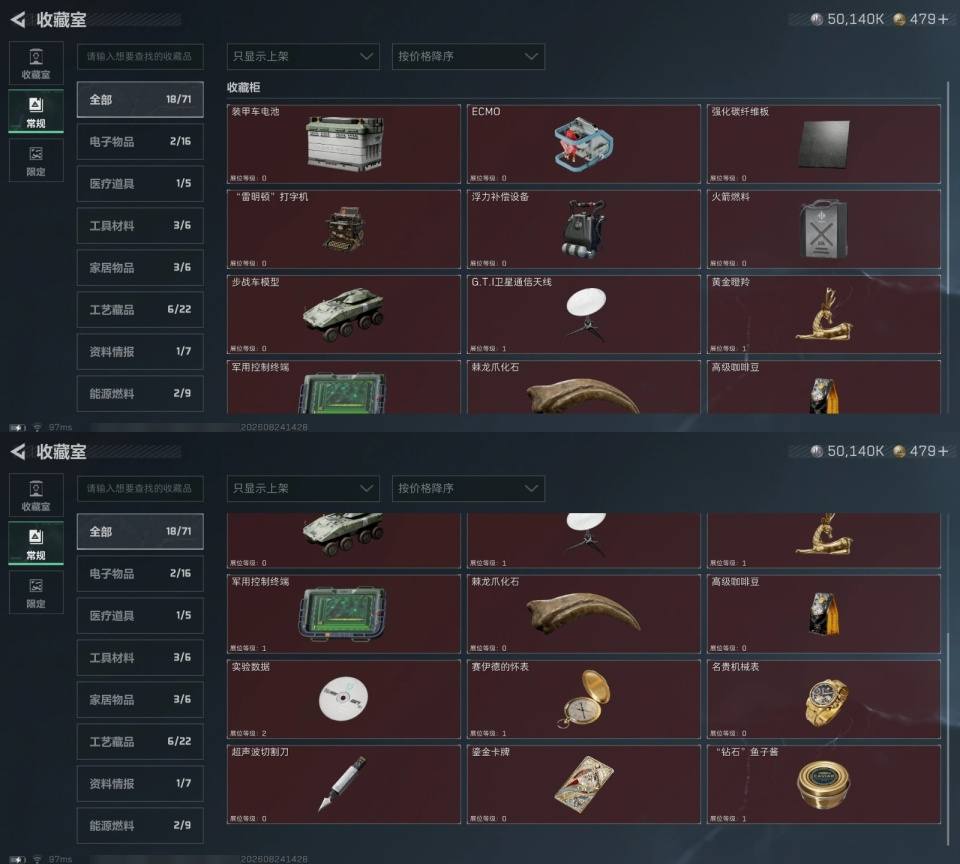Select 全部 category in lower screenshot
The width and height of the screenshot is (960, 864).
tap(140, 532)
